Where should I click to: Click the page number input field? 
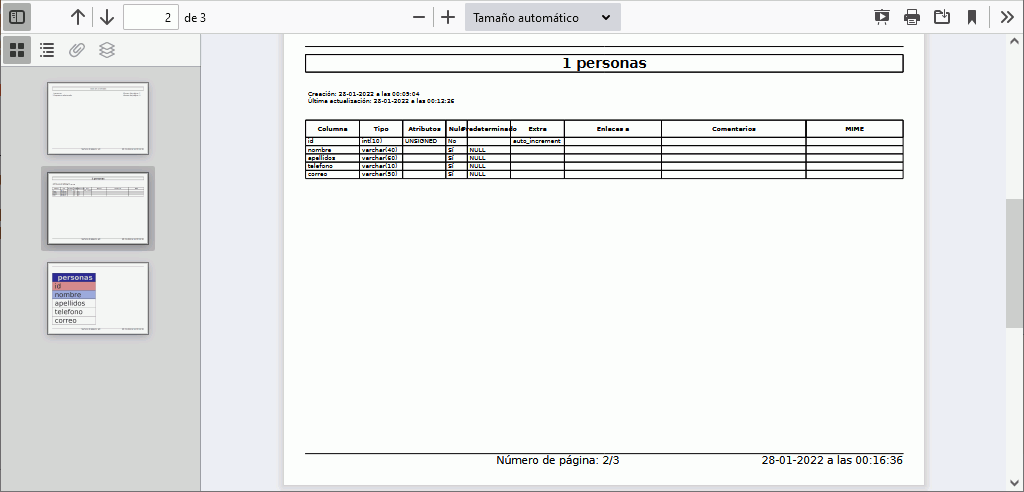click(151, 18)
